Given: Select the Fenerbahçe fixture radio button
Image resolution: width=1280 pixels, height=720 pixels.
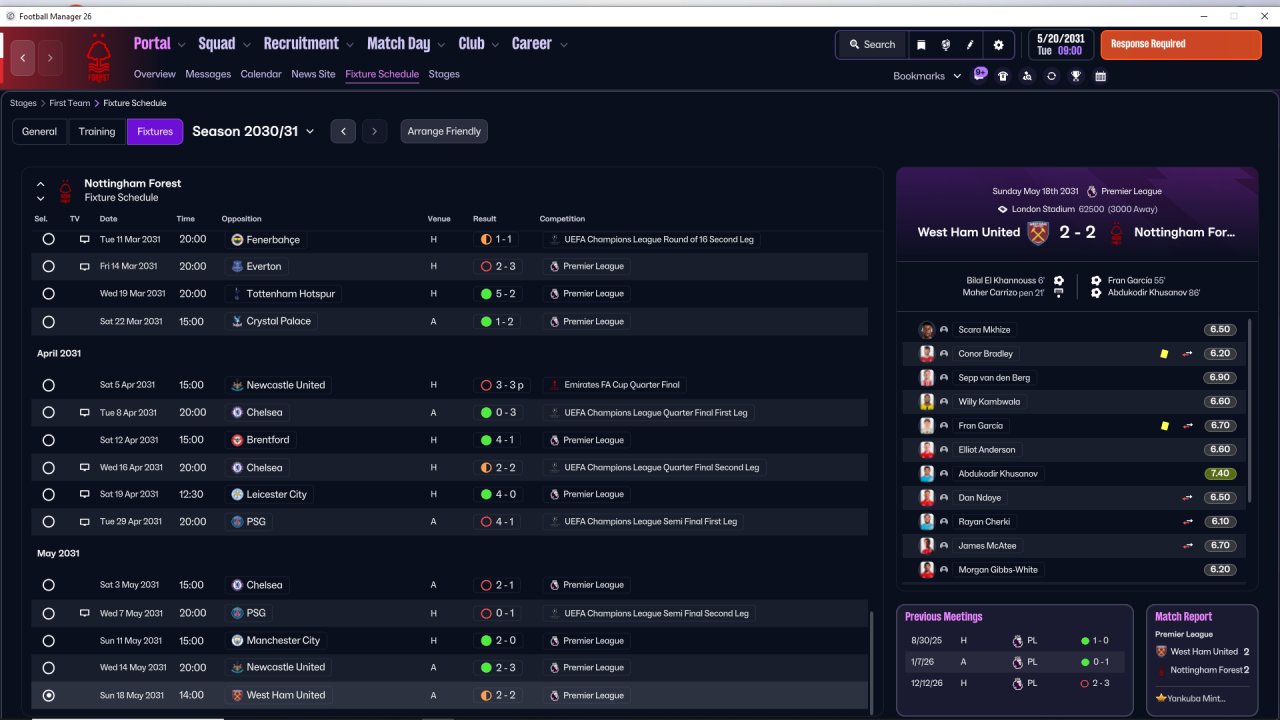Looking at the screenshot, I should [48, 240].
